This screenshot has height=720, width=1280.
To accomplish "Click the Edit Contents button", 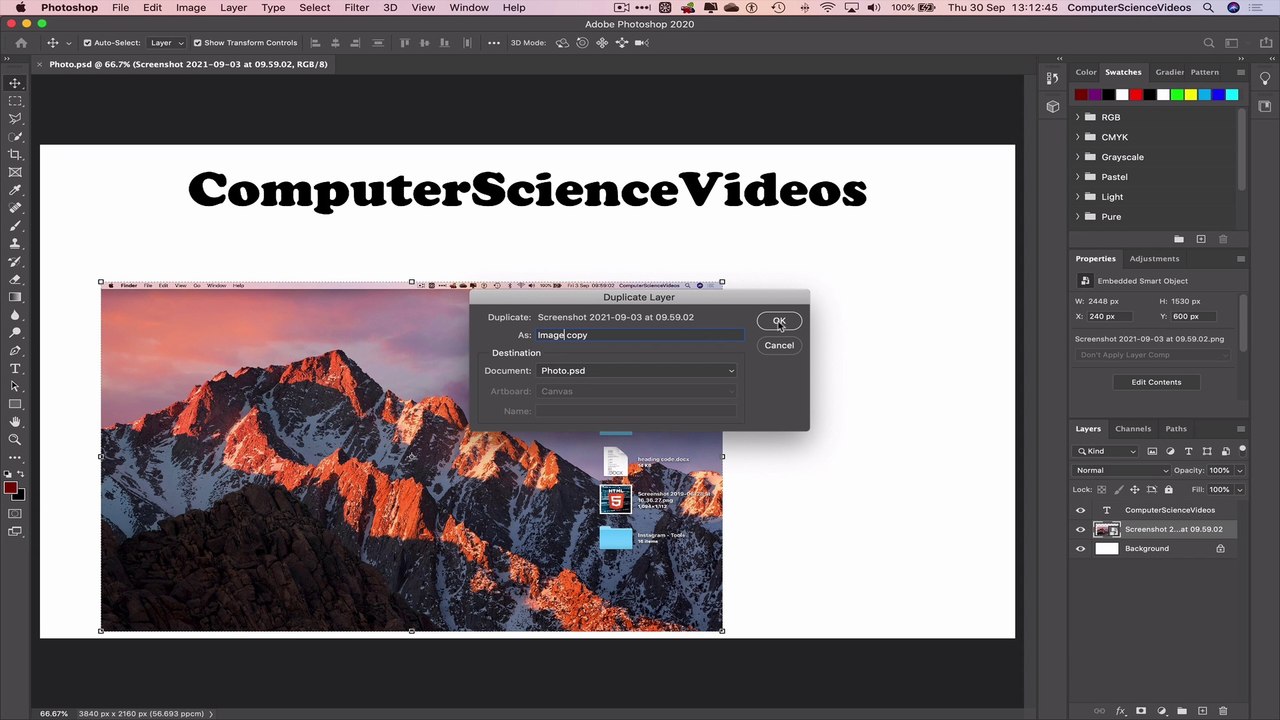I will [1156, 382].
